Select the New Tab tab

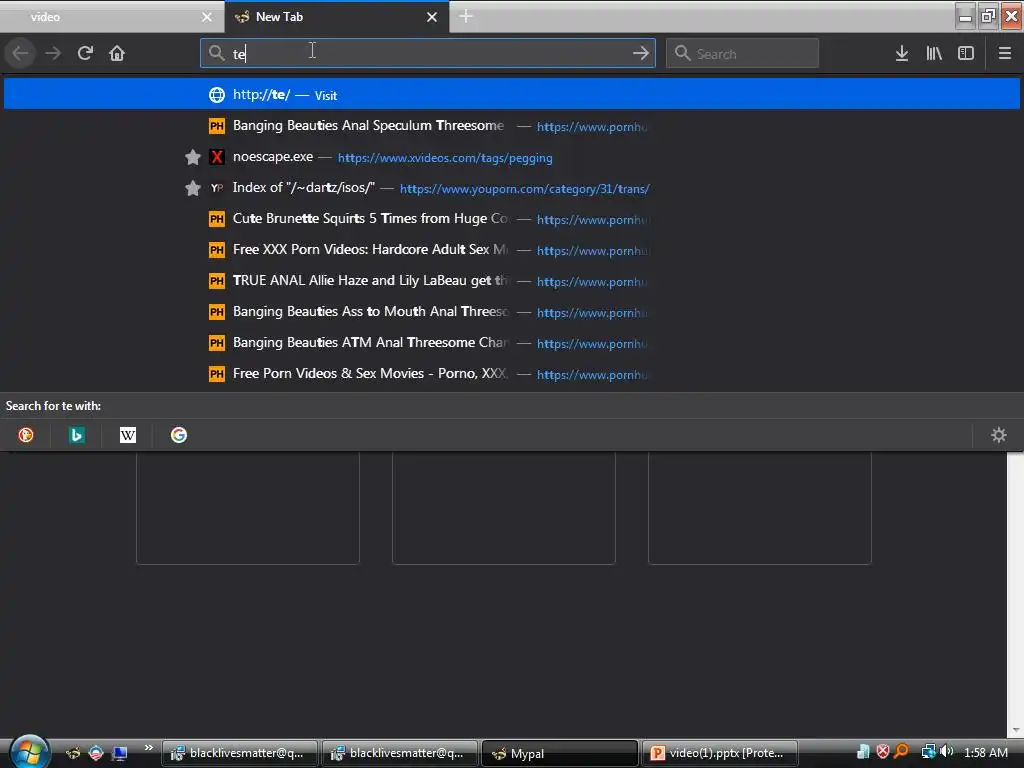(336, 17)
